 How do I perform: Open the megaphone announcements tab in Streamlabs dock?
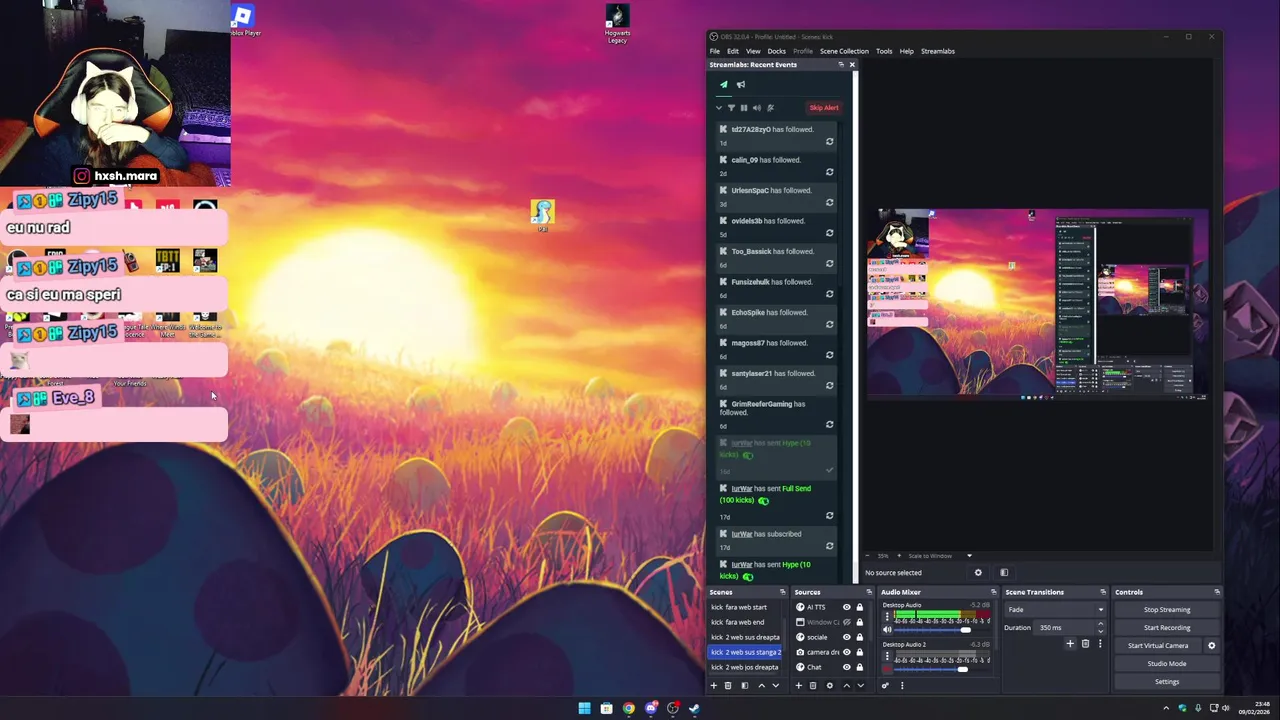pyautogui.click(x=741, y=84)
